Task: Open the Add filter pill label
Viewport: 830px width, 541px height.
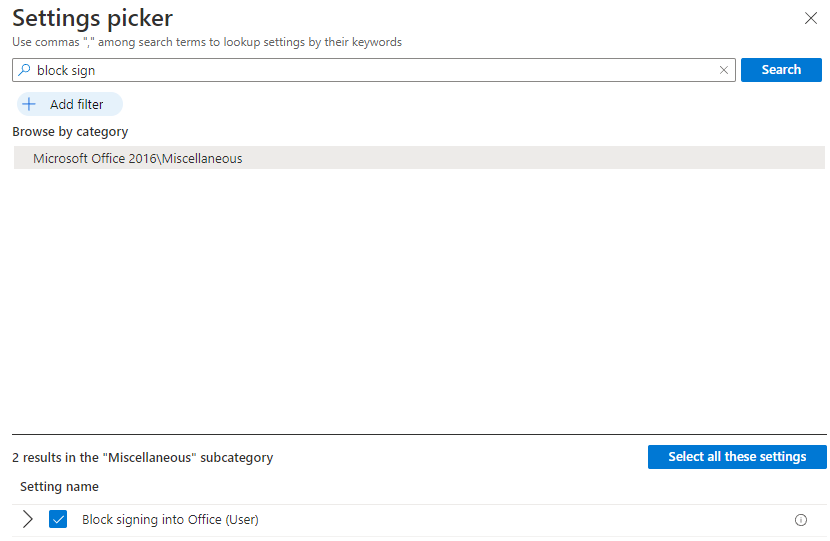Action: point(77,104)
